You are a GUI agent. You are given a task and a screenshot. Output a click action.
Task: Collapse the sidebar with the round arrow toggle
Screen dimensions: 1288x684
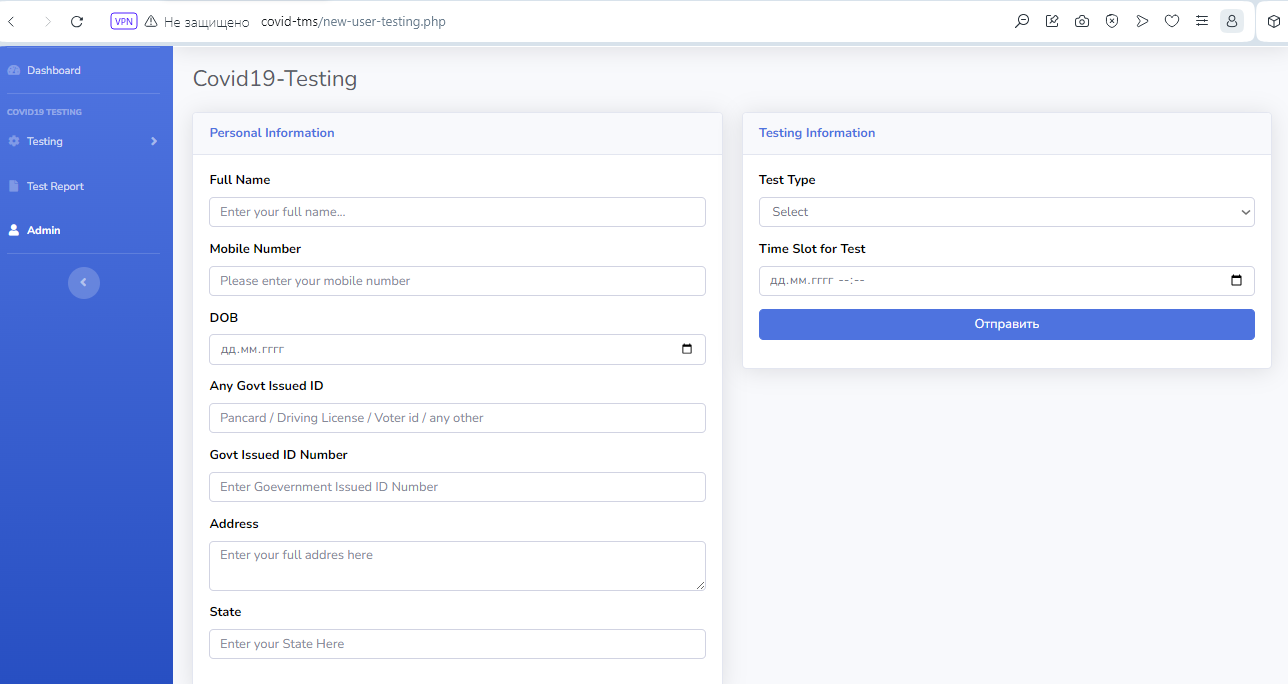[84, 283]
